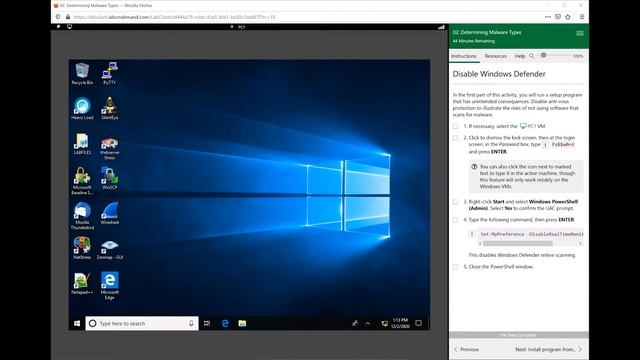This screenshot has height=360, width=640.
Task: Open the Recycle Bin desktop icon
Action: point(82,73)
